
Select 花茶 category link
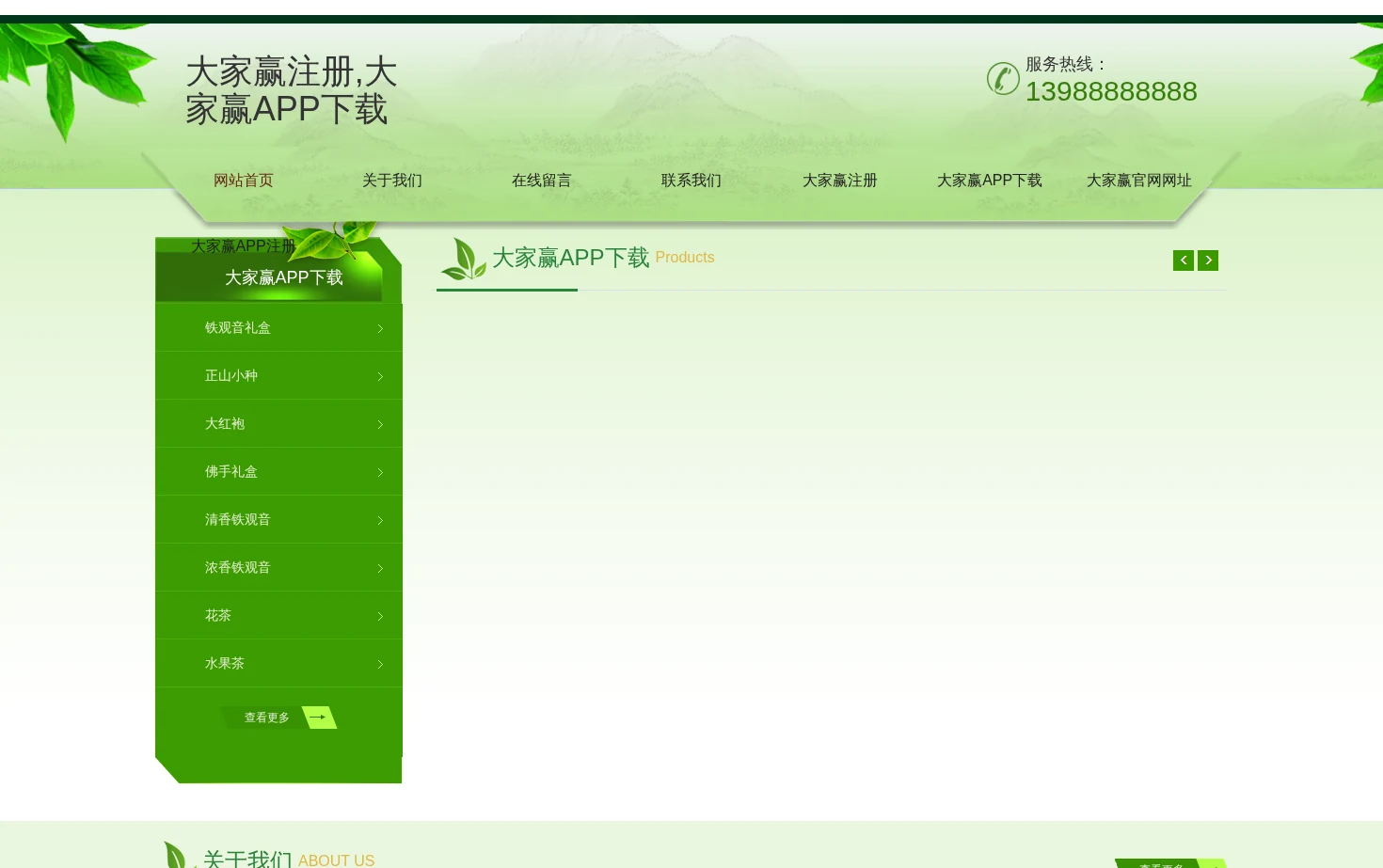point(218,615)
